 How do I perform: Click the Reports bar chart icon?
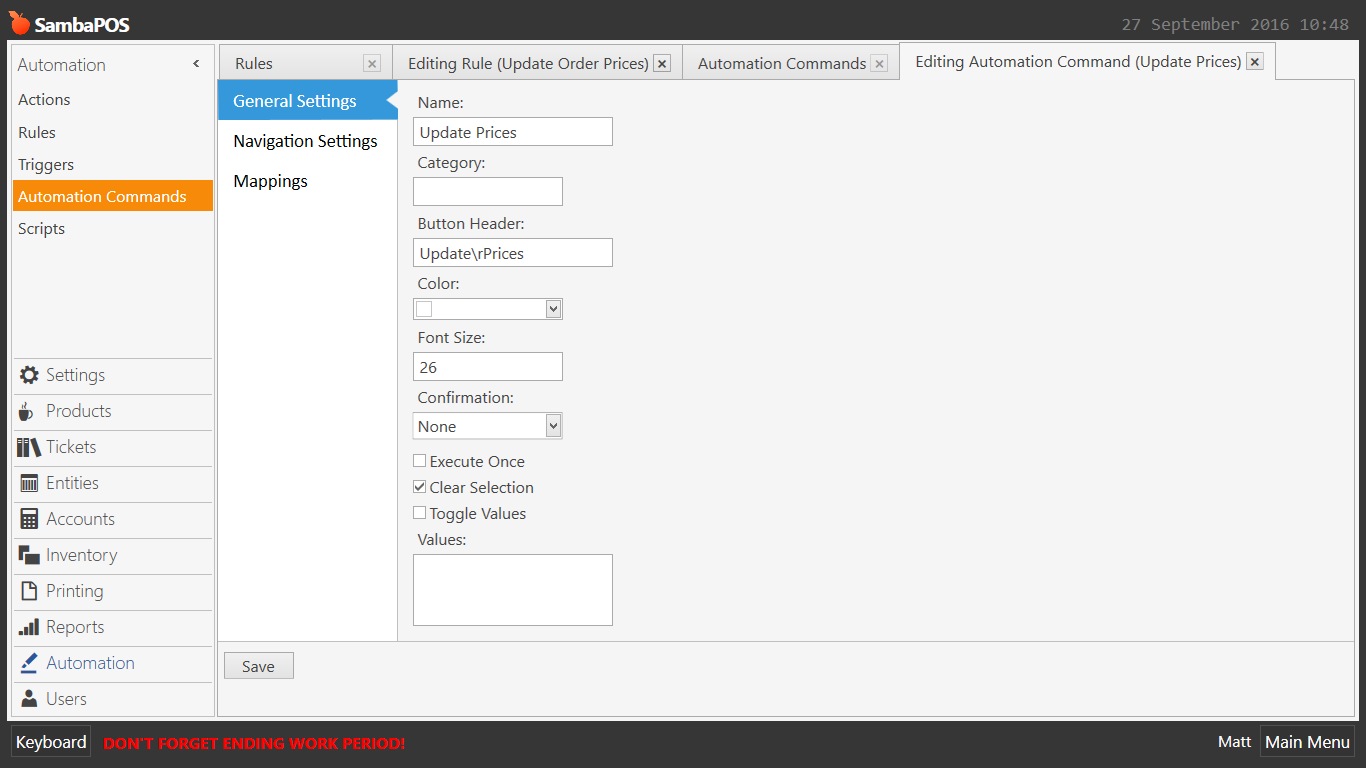tap(29, 627)
